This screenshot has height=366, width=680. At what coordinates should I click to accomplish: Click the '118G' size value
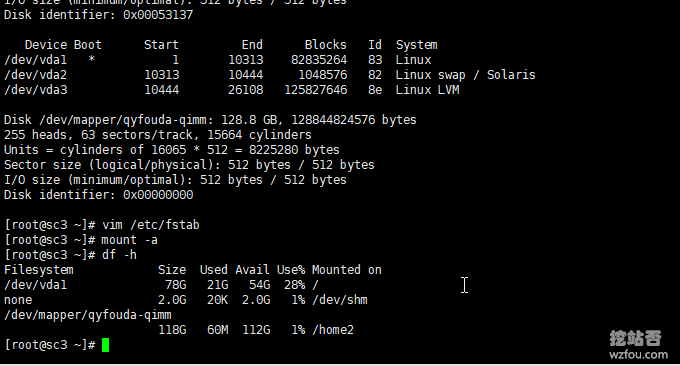tap(172, 330)
